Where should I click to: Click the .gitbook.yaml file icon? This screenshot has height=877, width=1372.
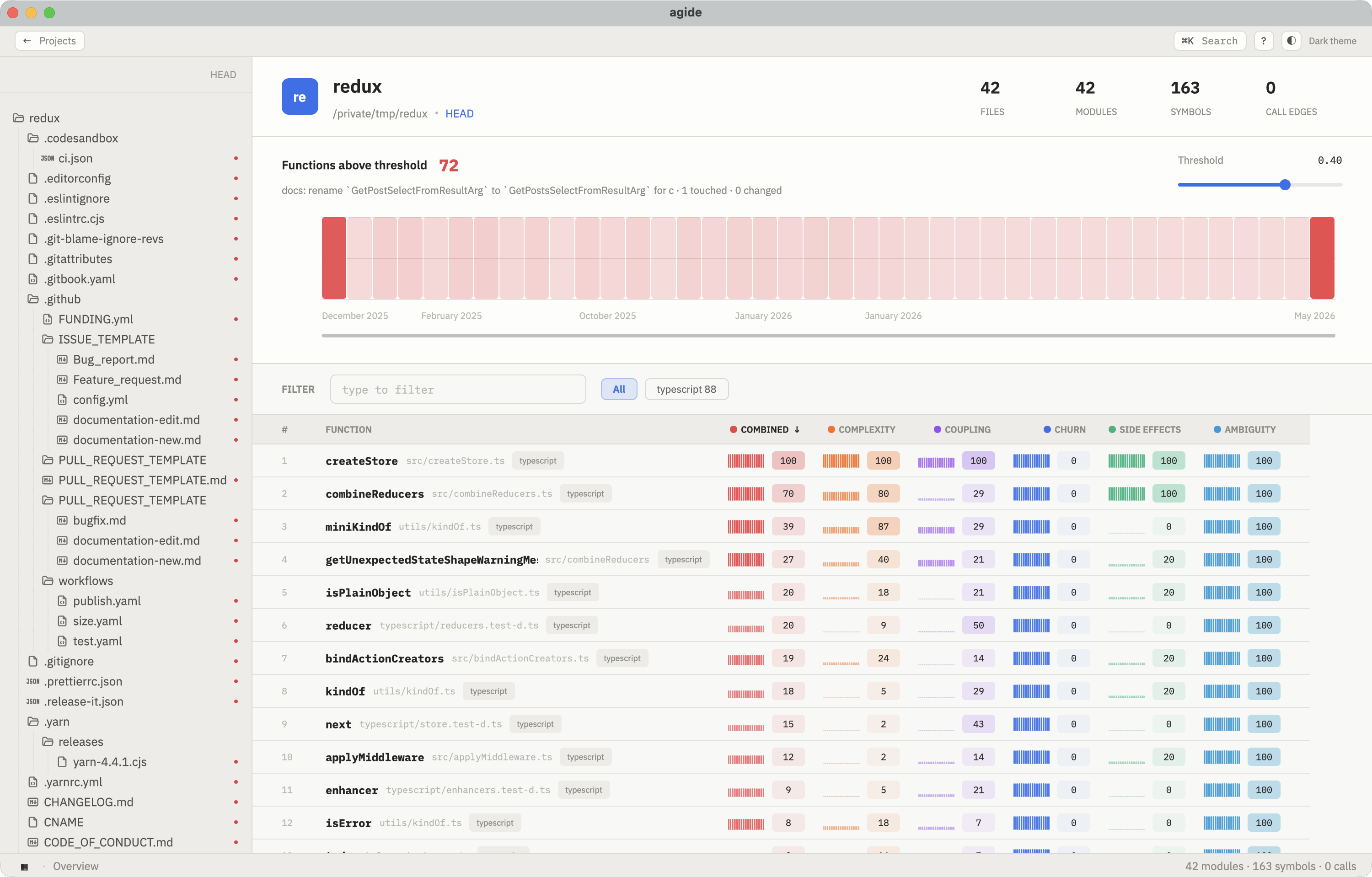(33, 279)
